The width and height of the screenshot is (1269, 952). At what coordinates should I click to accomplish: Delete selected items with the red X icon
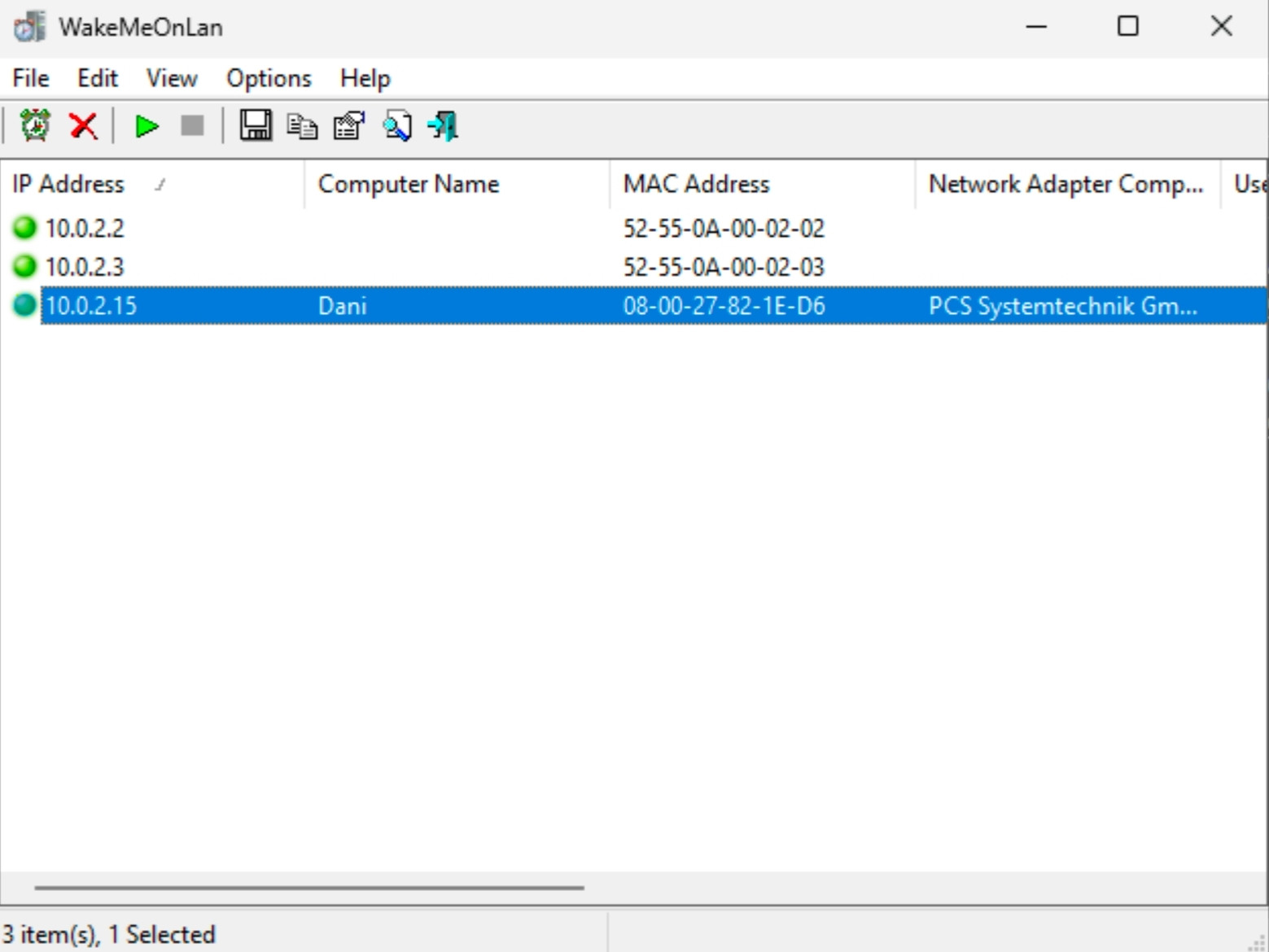[x=83, y=126]
